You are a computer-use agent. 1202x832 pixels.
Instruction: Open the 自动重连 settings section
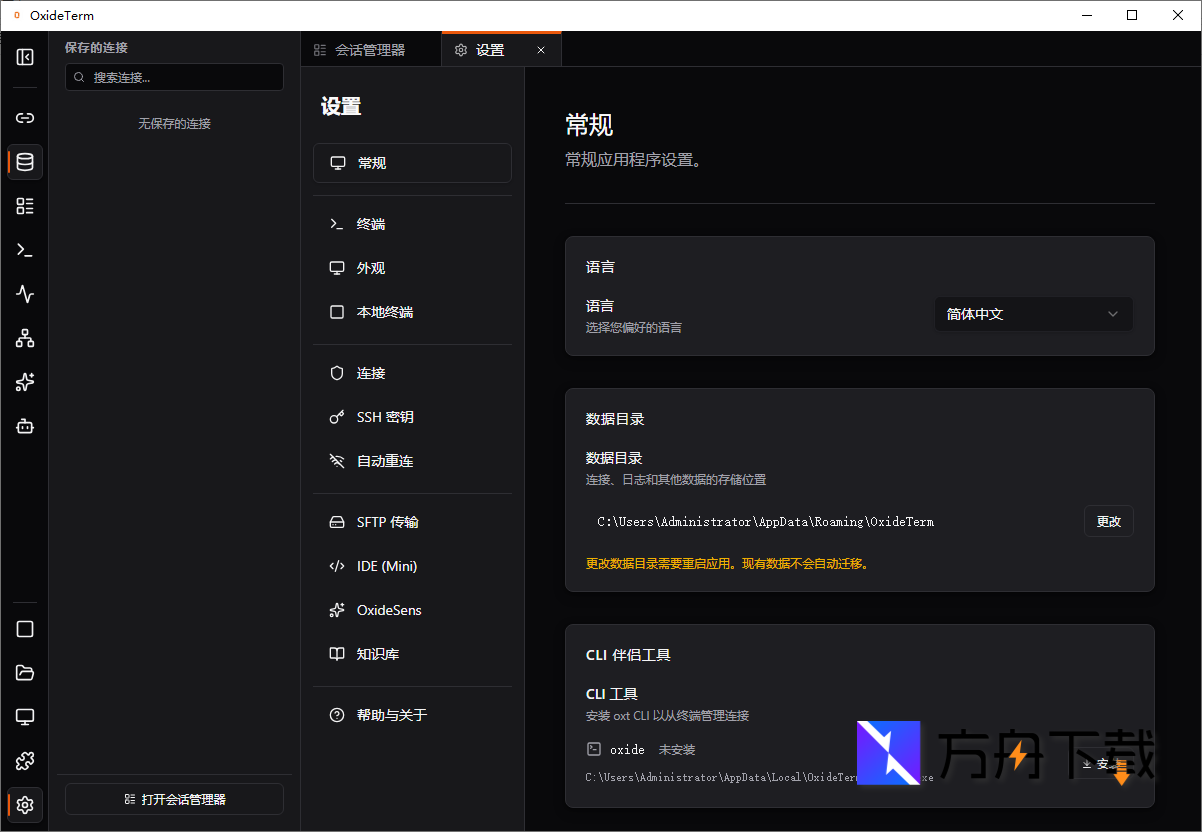point(387,460)
